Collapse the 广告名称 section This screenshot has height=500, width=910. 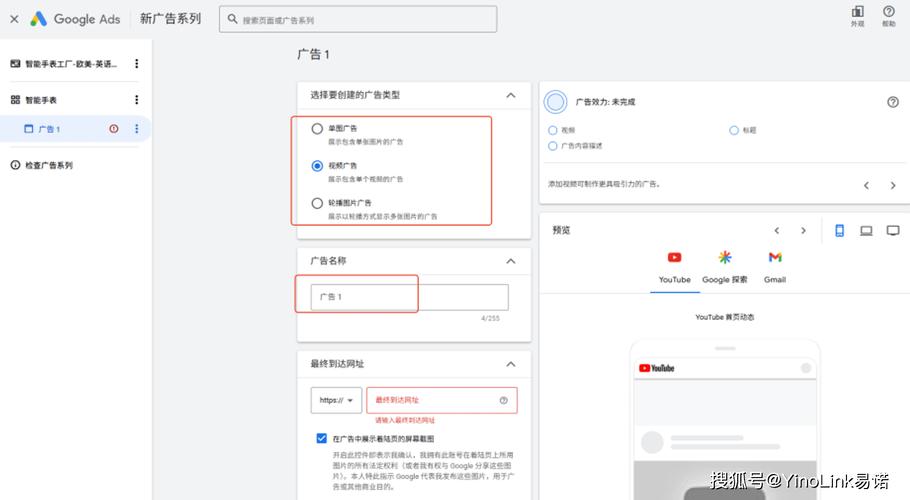coord(511,261)
